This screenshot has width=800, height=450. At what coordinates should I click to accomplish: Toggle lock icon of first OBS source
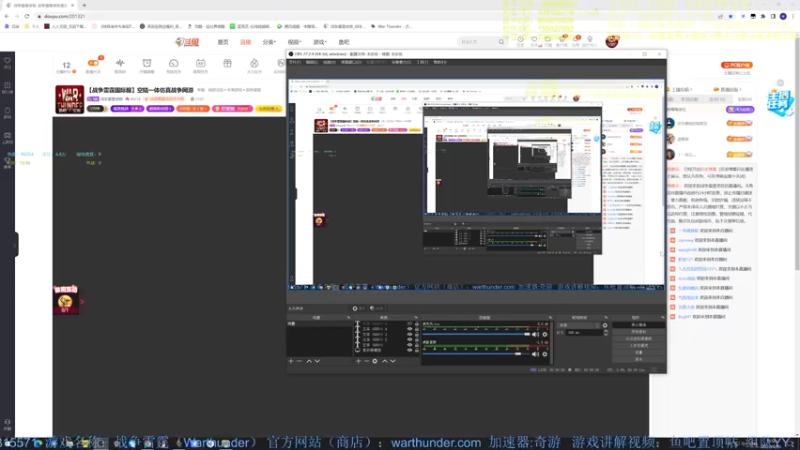417,324
